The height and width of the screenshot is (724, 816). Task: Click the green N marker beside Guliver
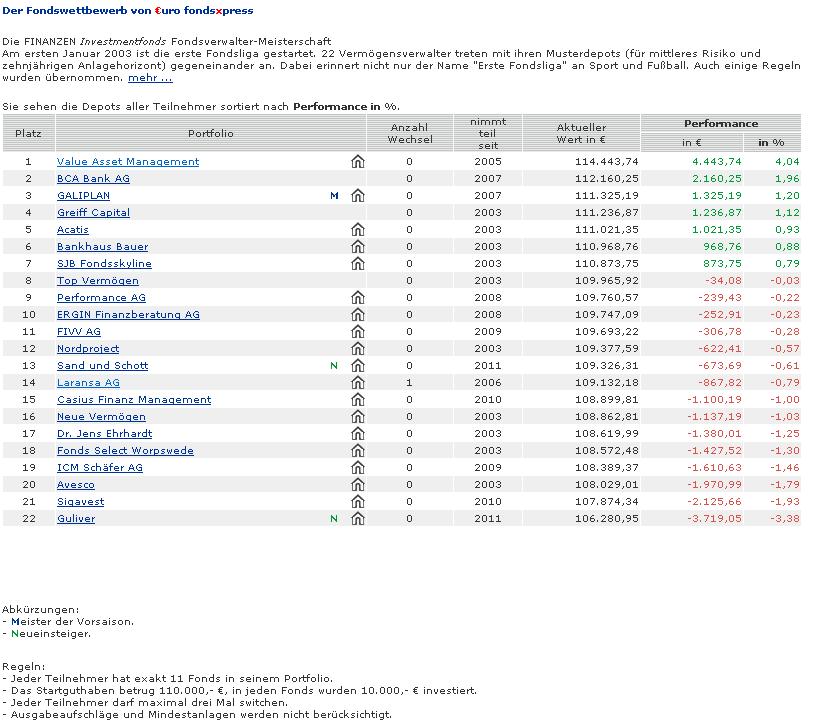[x=334, y=518]
